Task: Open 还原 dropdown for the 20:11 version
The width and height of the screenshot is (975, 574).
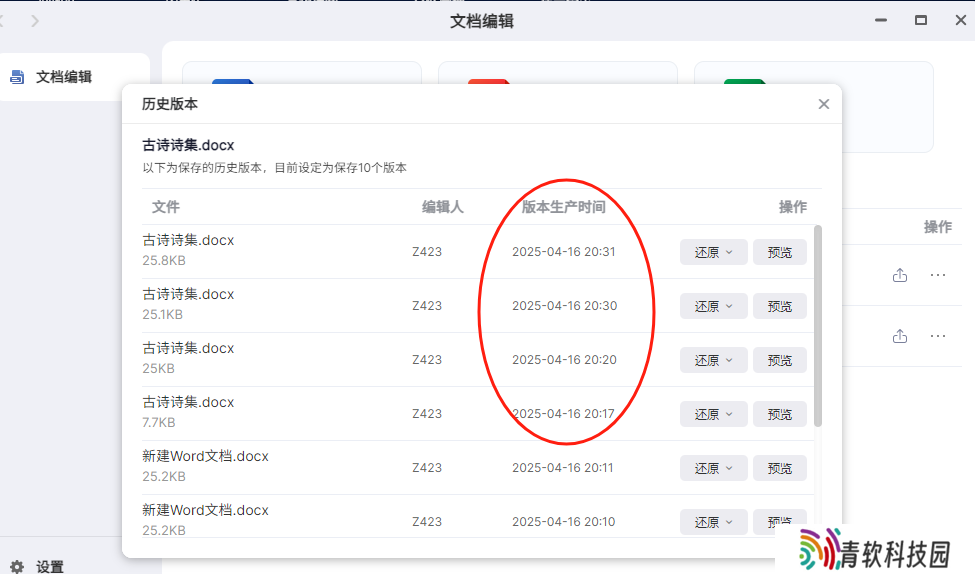Action: (x=713, y=468)
